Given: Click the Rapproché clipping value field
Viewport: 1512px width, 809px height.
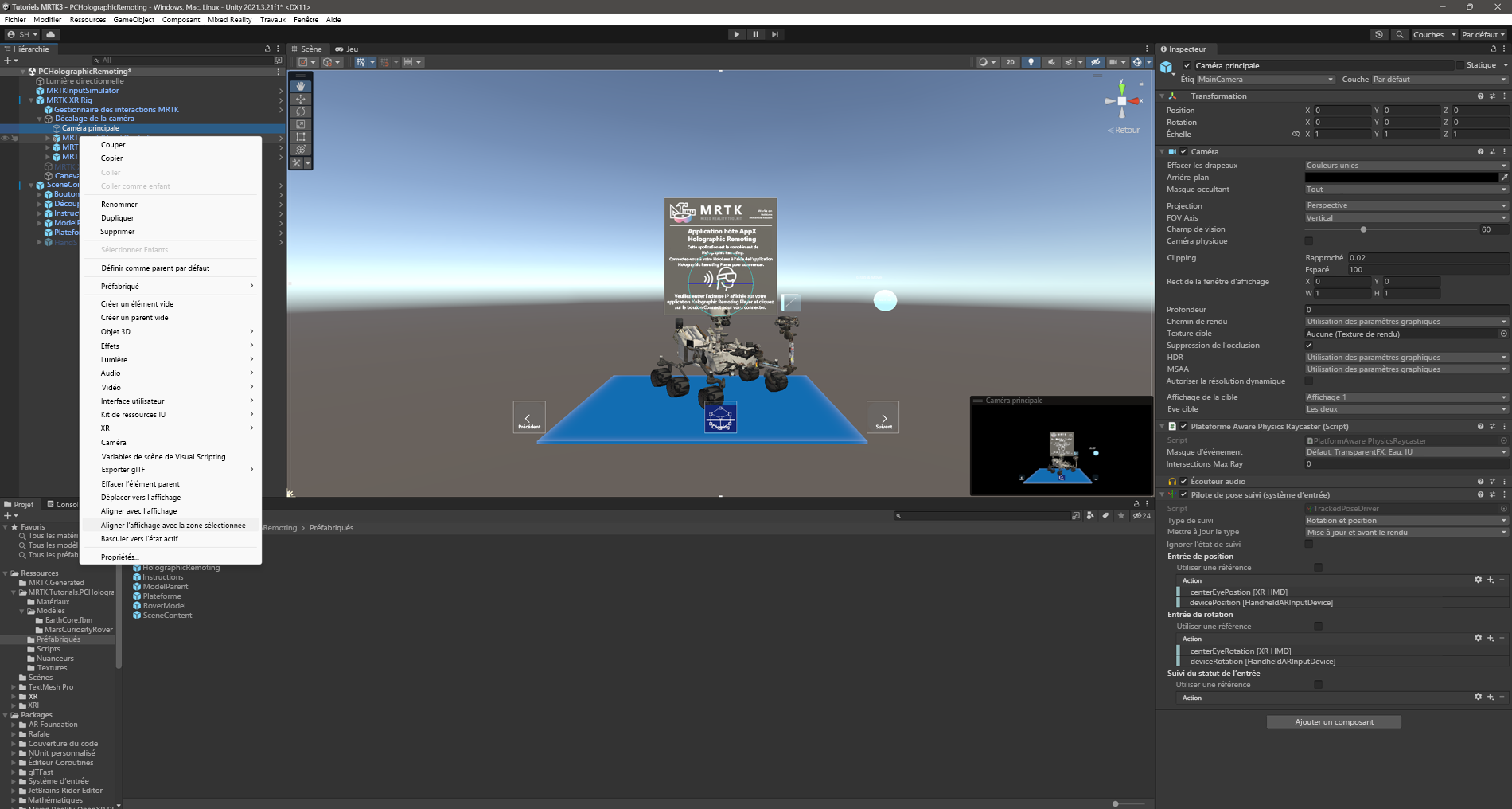Looking at the screenshot, I should [1428, 258].
